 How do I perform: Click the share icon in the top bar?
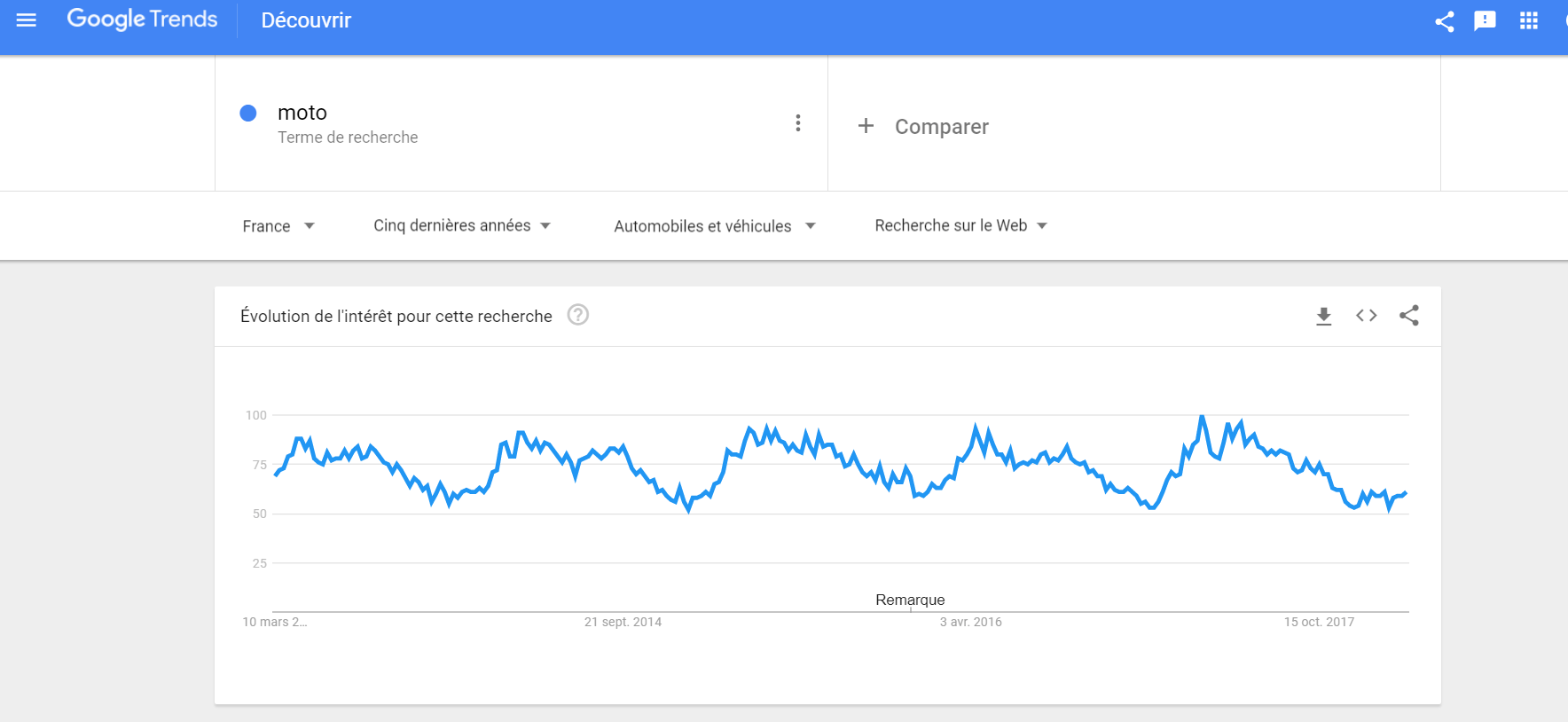(x=1444, y=20)
